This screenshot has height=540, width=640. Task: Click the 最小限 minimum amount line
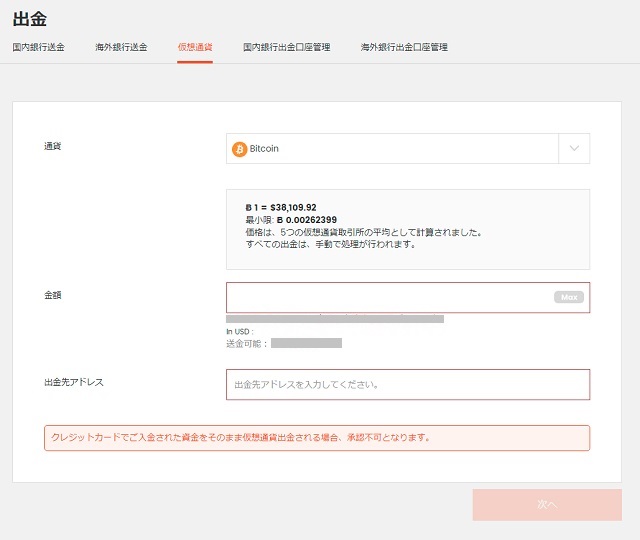click(290, 219)
